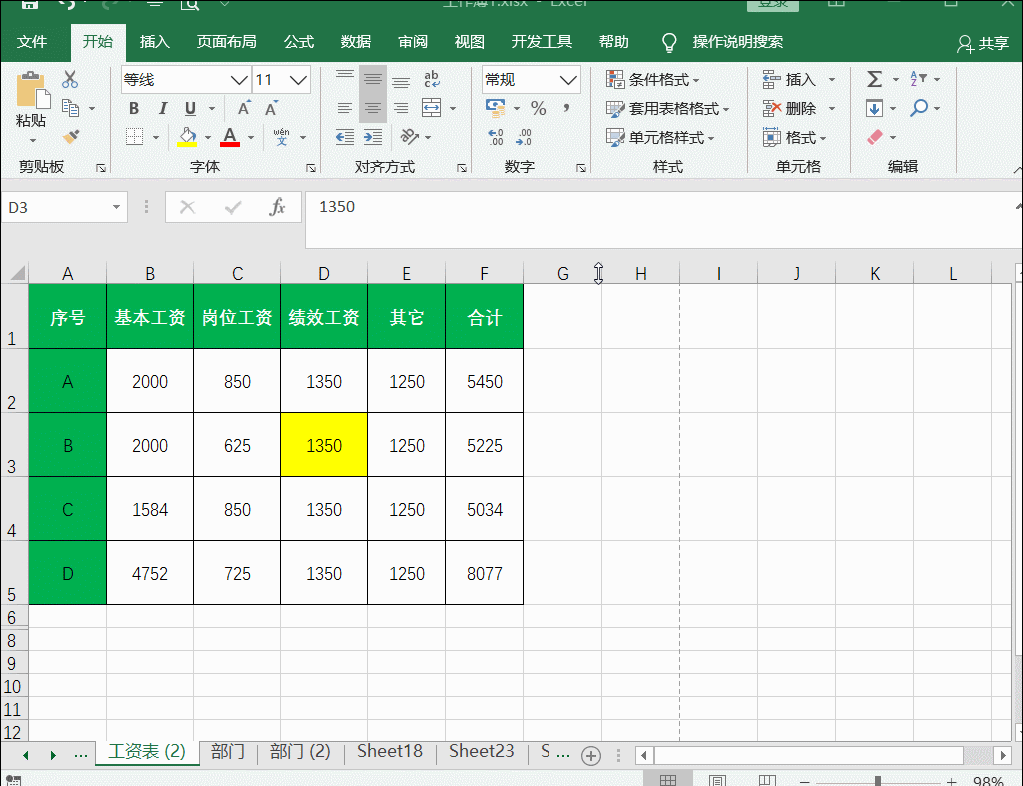Toggle Wrap Text icon
Screen dimensions: 1023x786
coord(431,80)
